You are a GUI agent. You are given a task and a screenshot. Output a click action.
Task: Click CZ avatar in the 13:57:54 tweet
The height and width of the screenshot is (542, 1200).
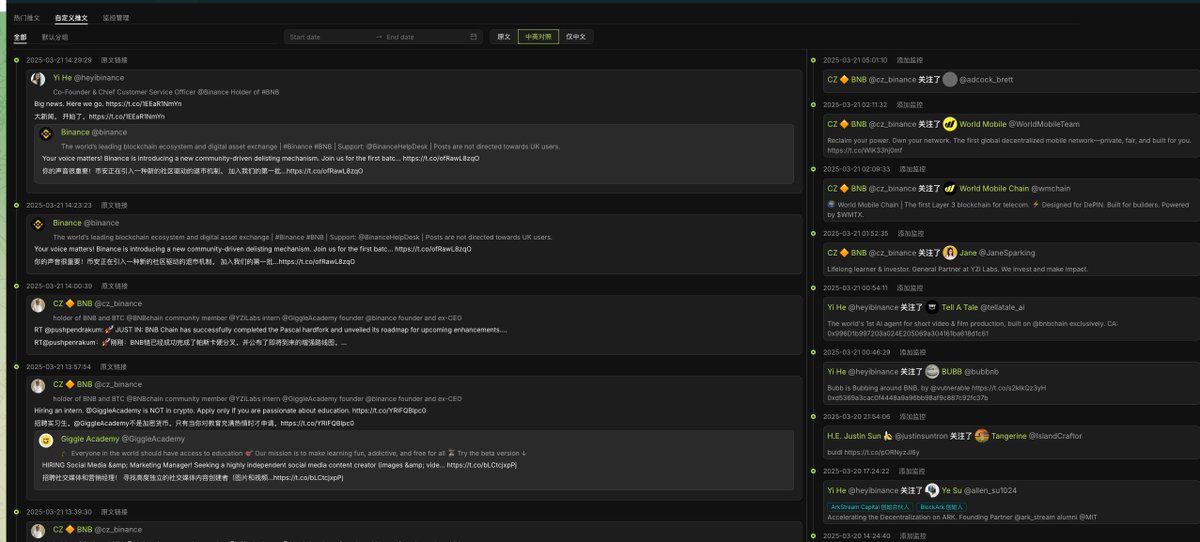(38, 386)
